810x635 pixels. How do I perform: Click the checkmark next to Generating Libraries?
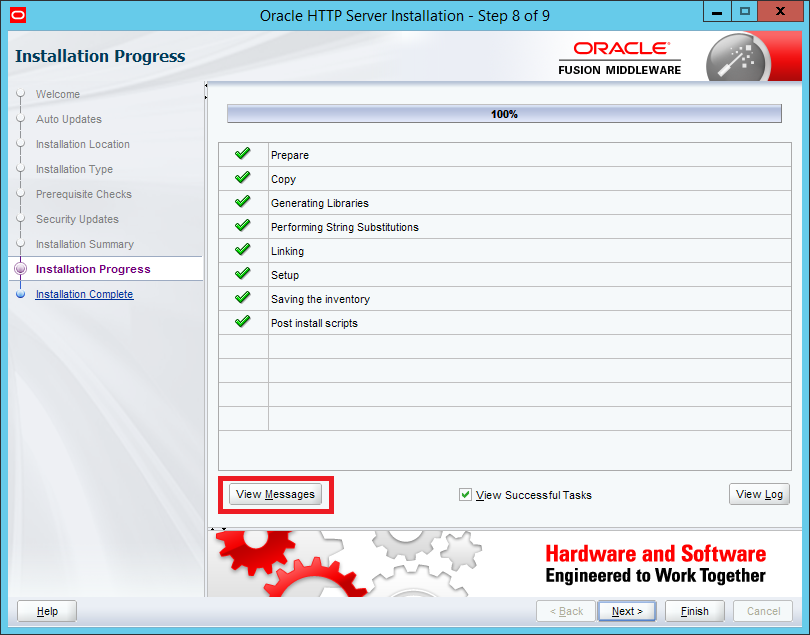point(242,202)
